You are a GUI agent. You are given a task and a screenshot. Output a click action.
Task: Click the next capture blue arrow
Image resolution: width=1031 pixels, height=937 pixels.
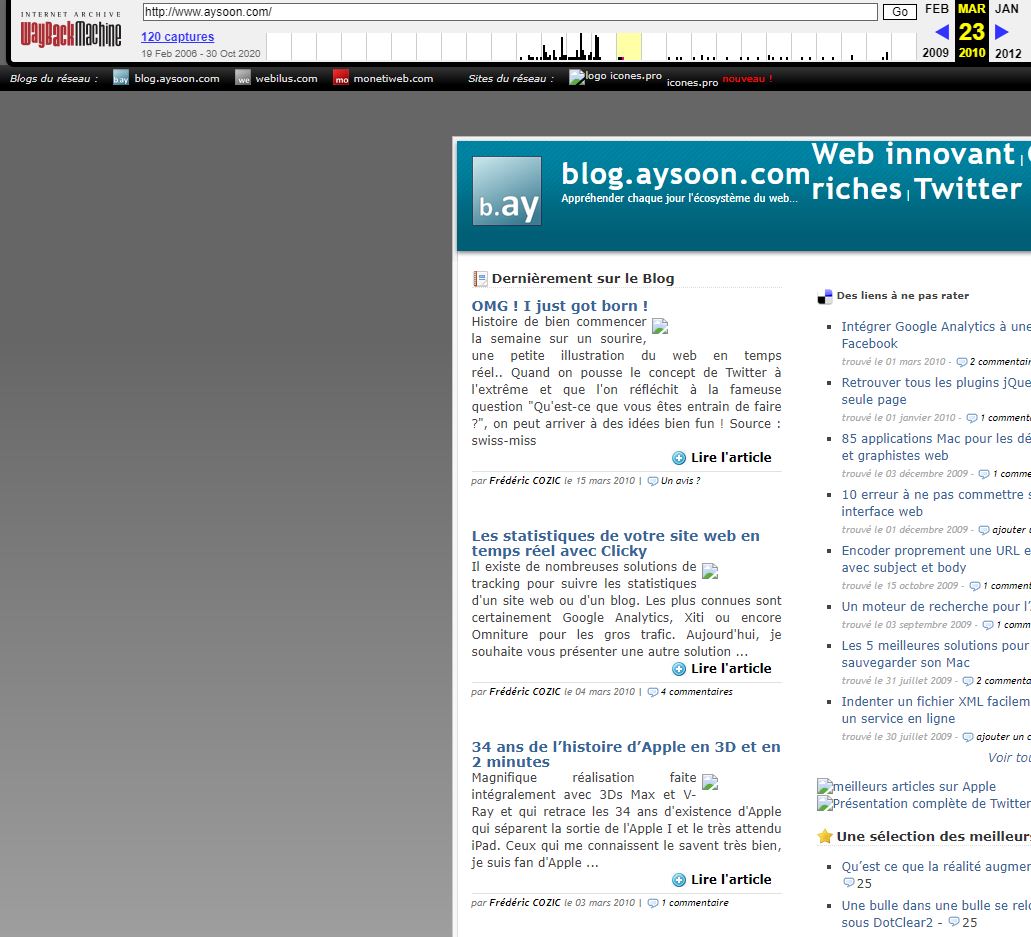tap(1002, 32)
